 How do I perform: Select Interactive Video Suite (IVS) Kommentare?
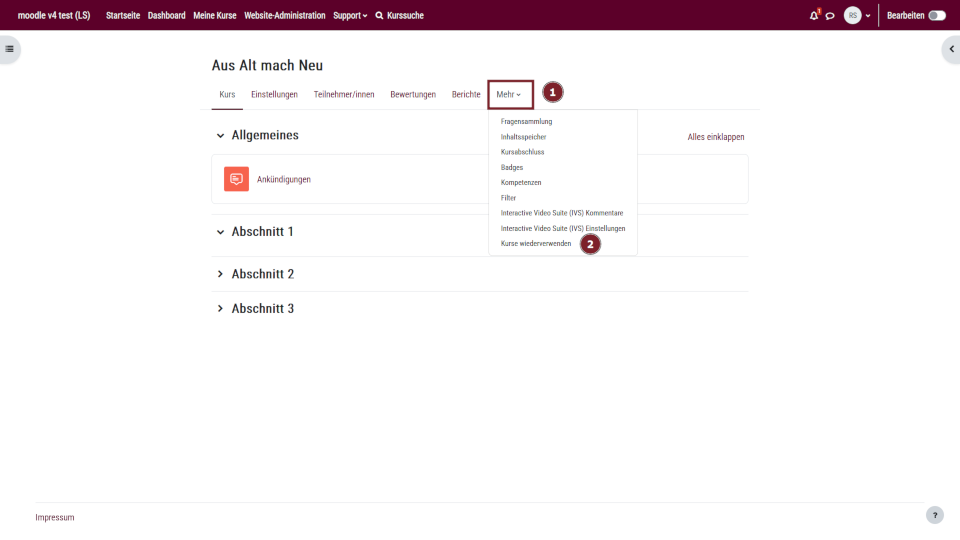coord(562,213)
